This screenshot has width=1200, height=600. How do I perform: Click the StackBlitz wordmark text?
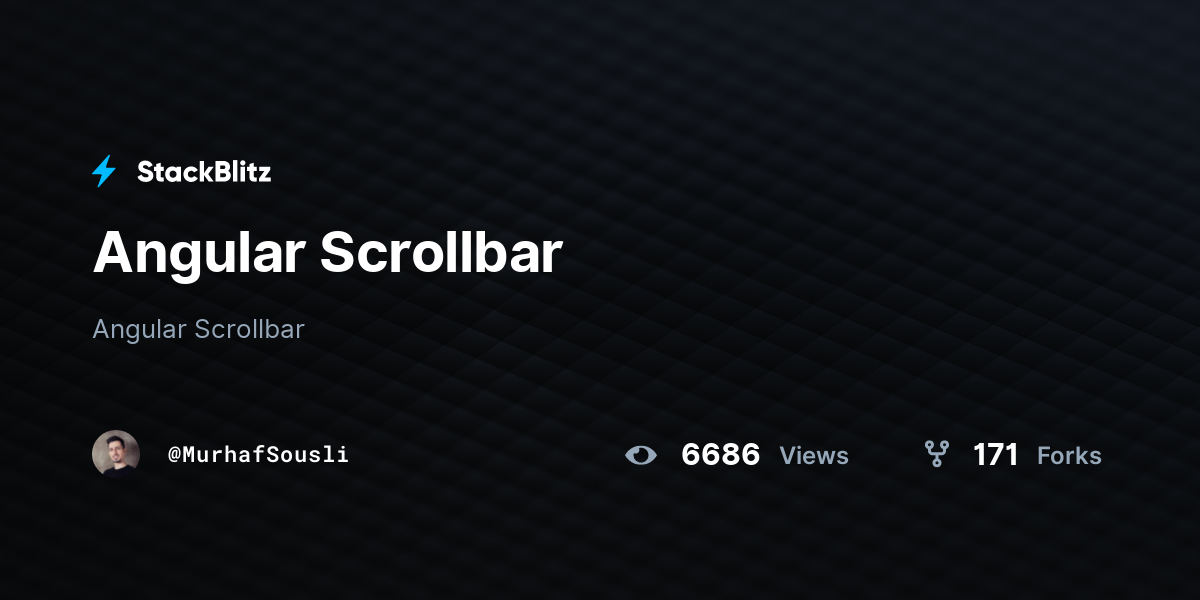[x=204, y=172]
